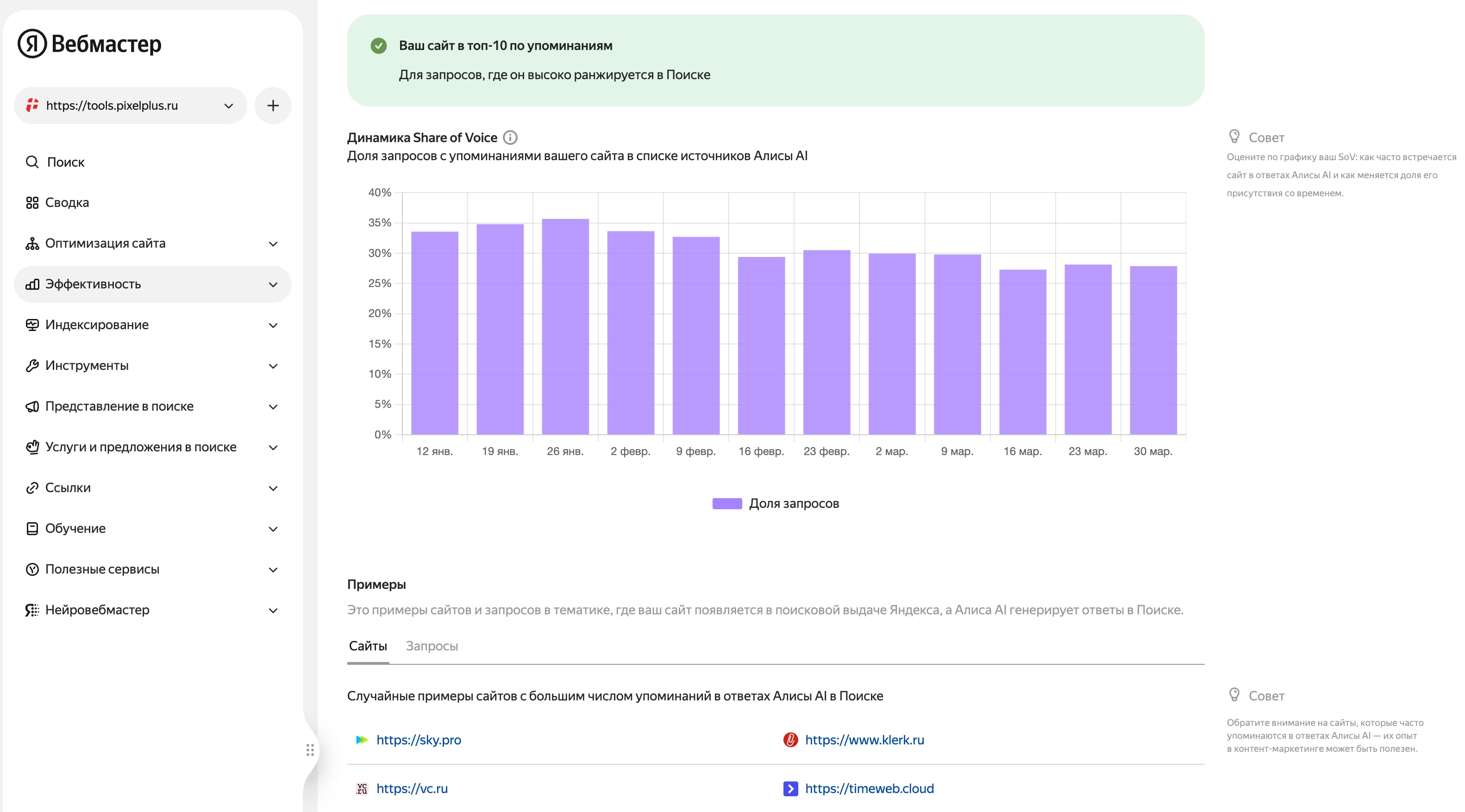The height and width of the screenshot is (812, 1465).
Task: Click the Эффективность bar chart icon
Action: tap(32, 284)
